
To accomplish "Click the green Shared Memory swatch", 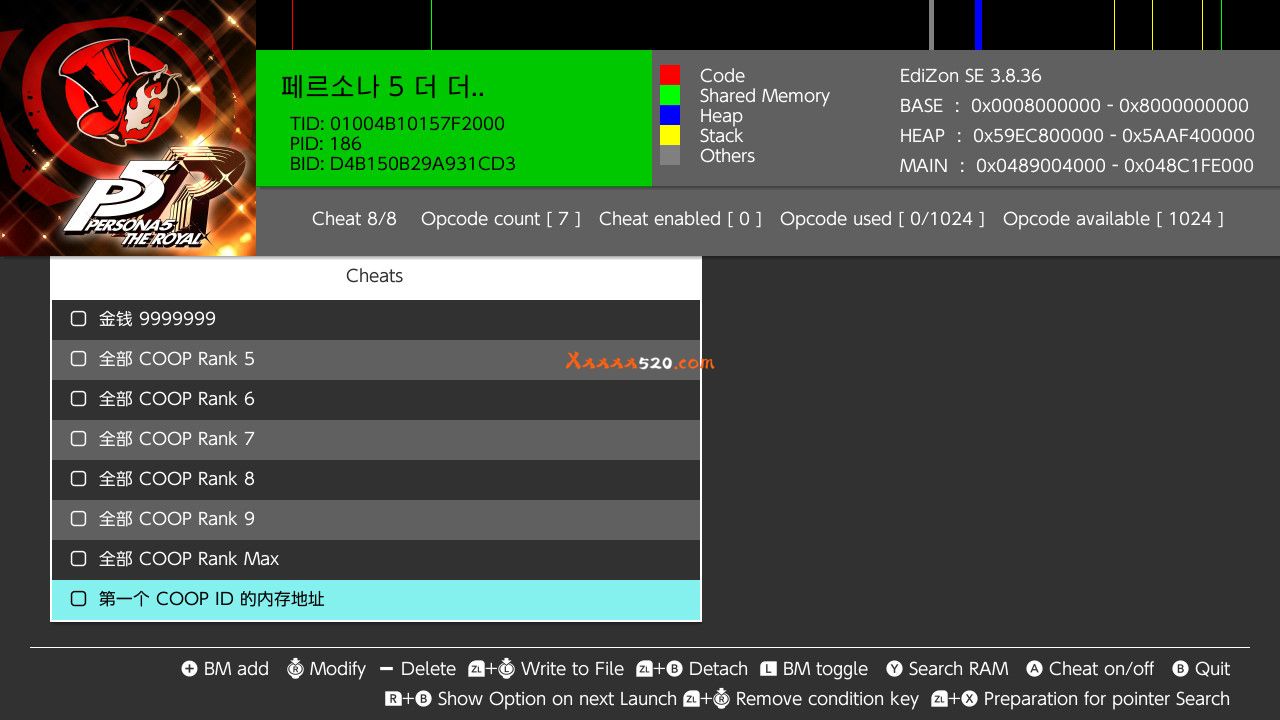I will 670,95.
